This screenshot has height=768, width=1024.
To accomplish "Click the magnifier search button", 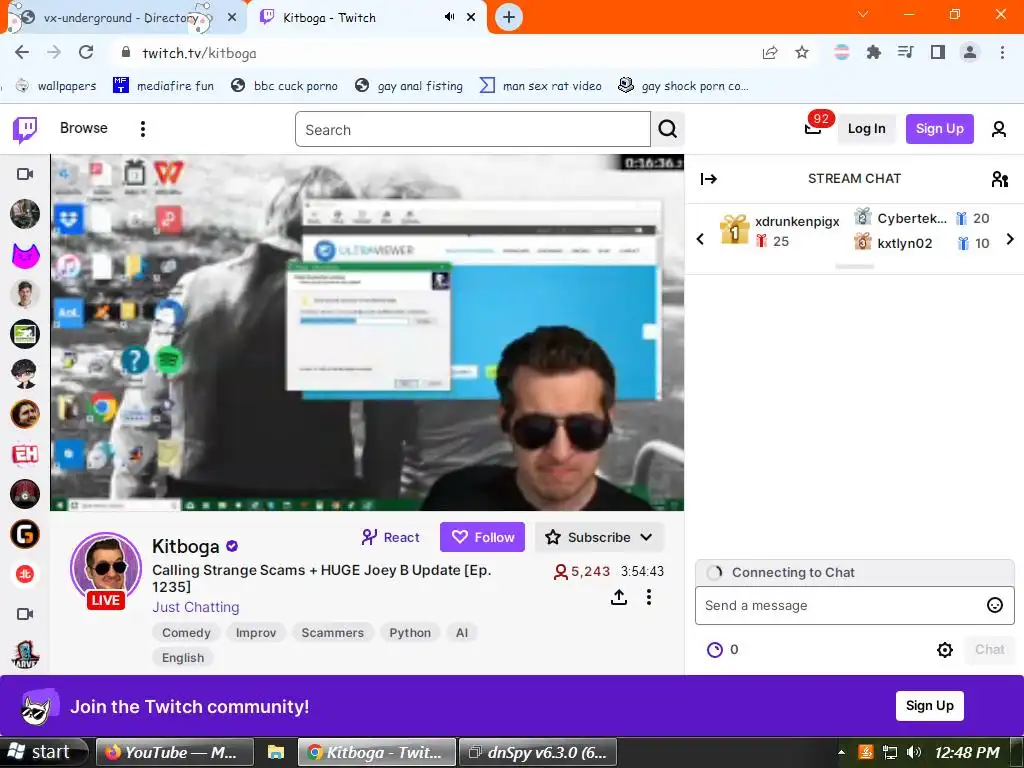I will tap(667, 129).
